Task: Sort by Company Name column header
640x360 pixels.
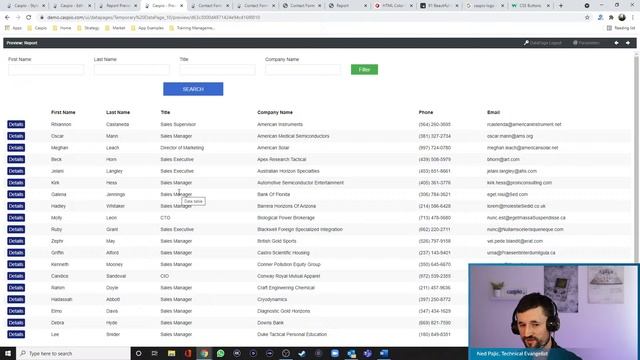Action: pos(275,112)
